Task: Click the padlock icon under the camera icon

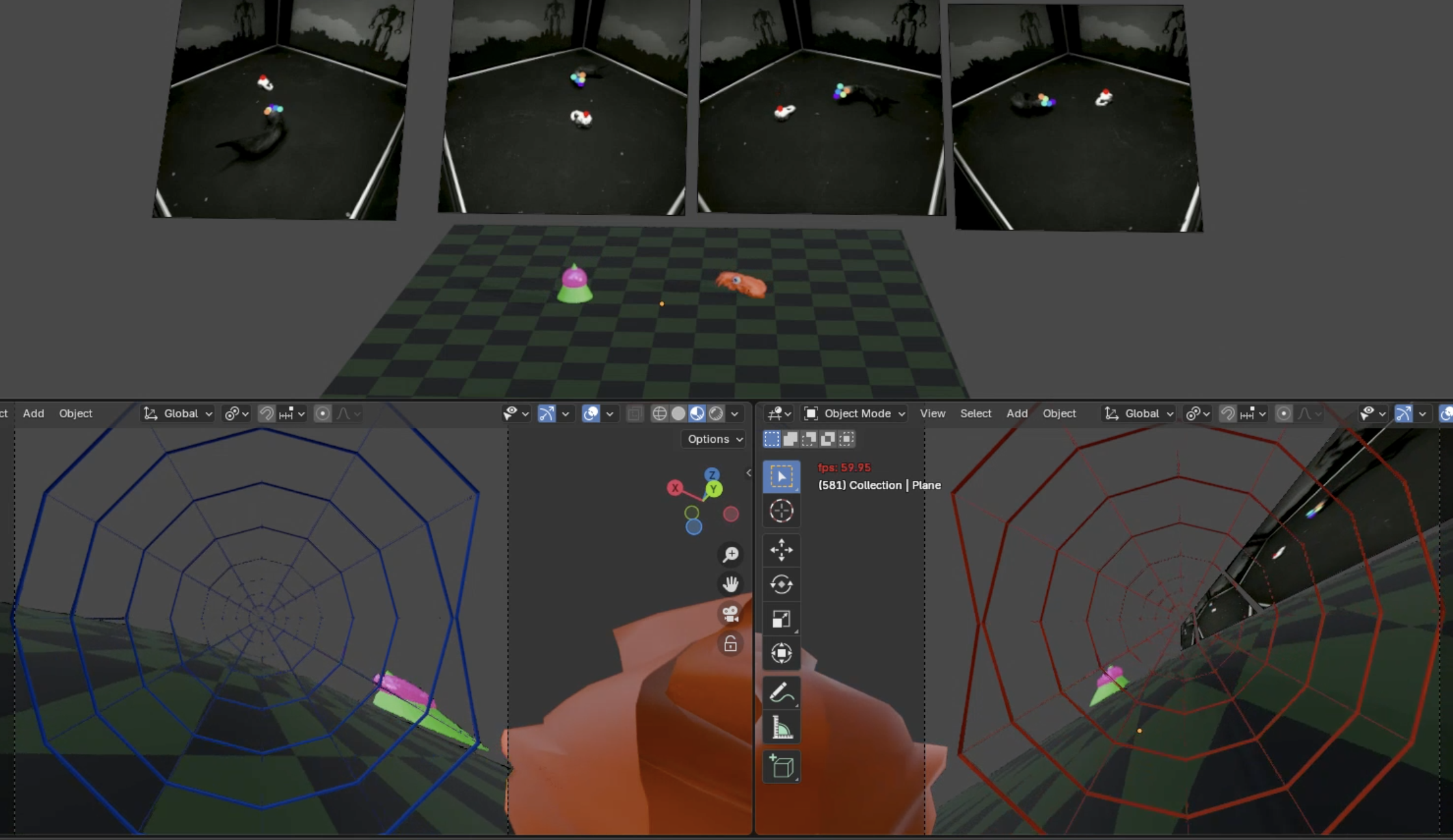Action: [730, 644]
